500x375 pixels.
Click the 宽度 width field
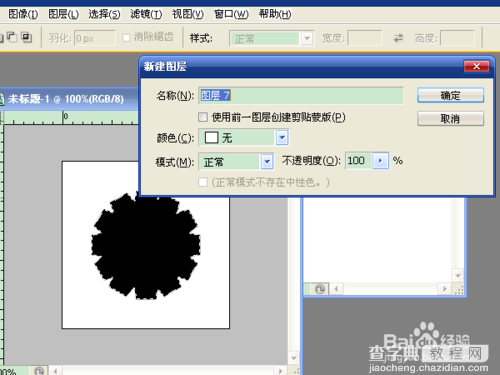[x=365, y=38]
